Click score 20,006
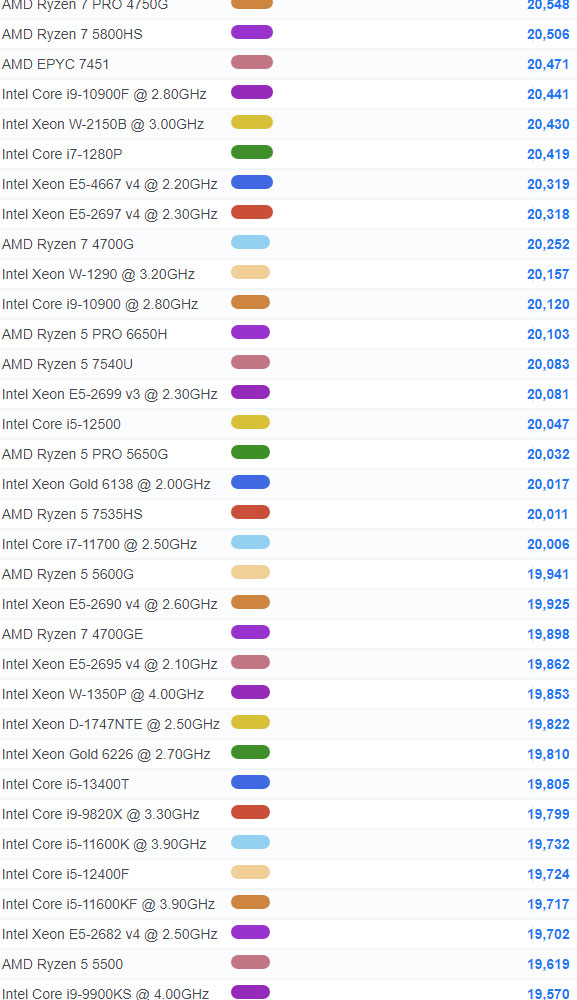The height and width of the screenshot is (1000, 577). click(x=548, y=544)
